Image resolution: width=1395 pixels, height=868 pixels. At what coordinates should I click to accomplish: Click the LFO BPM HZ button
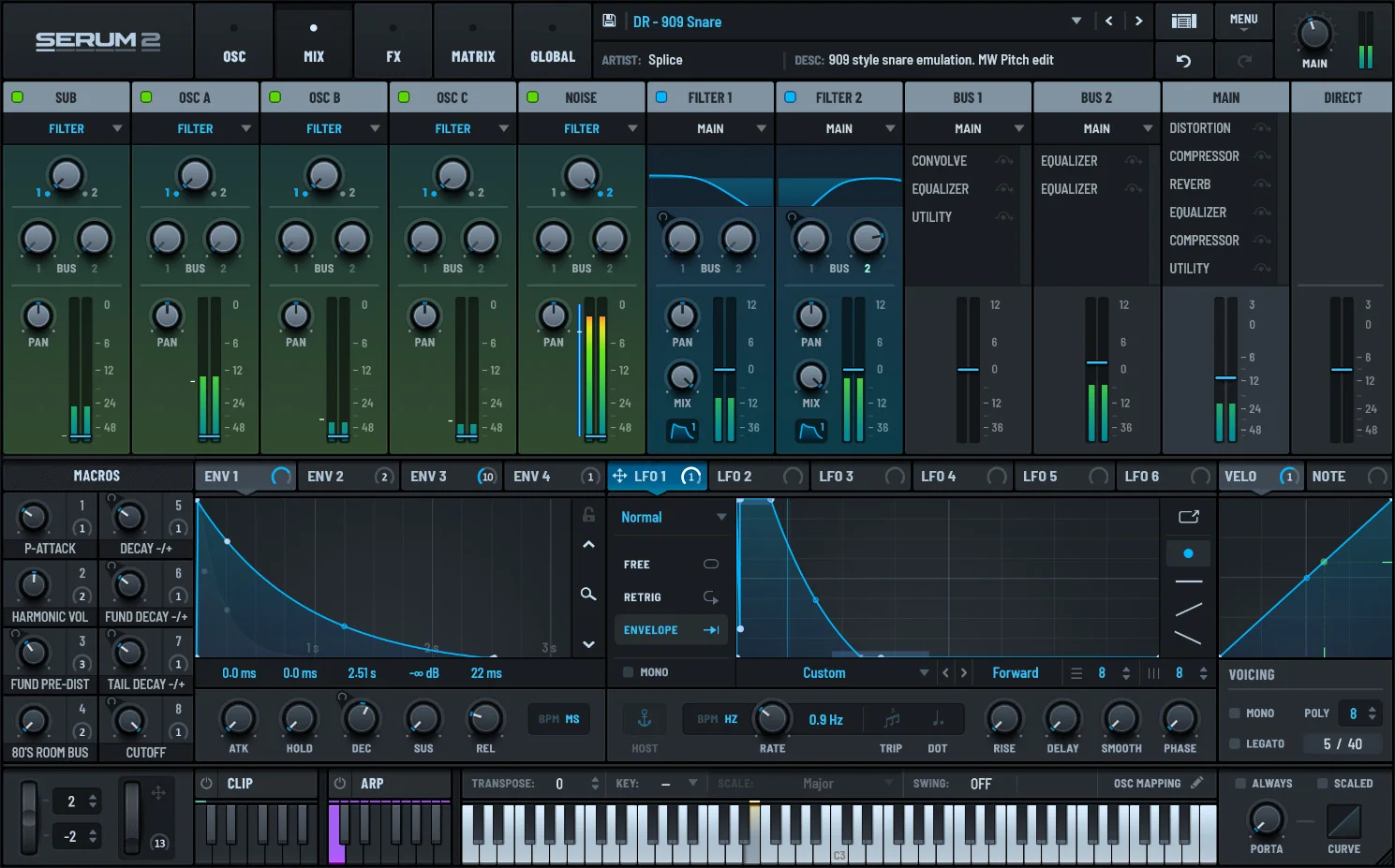pos(717,719)
